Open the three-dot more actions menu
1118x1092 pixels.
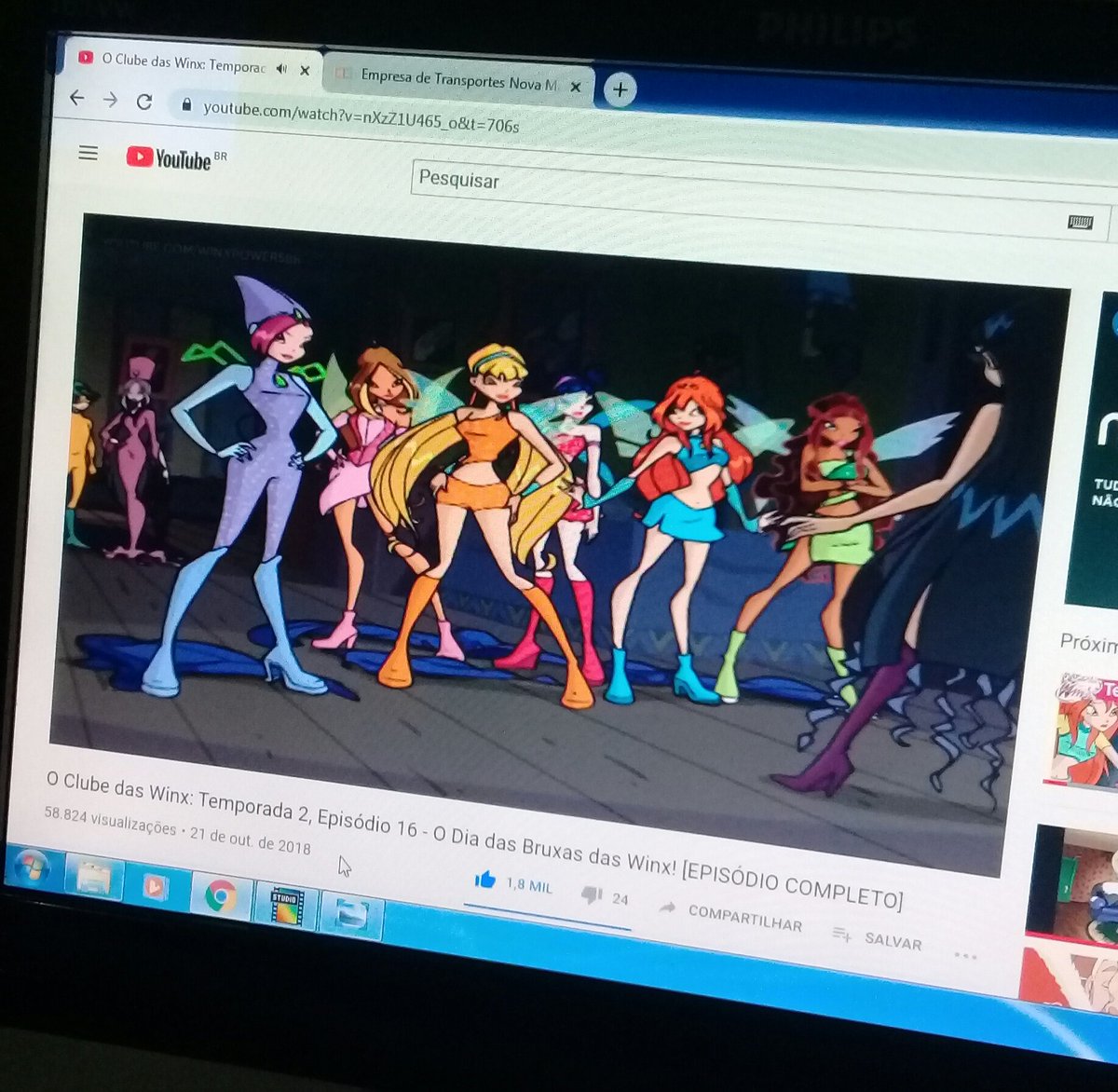[965, 955]
